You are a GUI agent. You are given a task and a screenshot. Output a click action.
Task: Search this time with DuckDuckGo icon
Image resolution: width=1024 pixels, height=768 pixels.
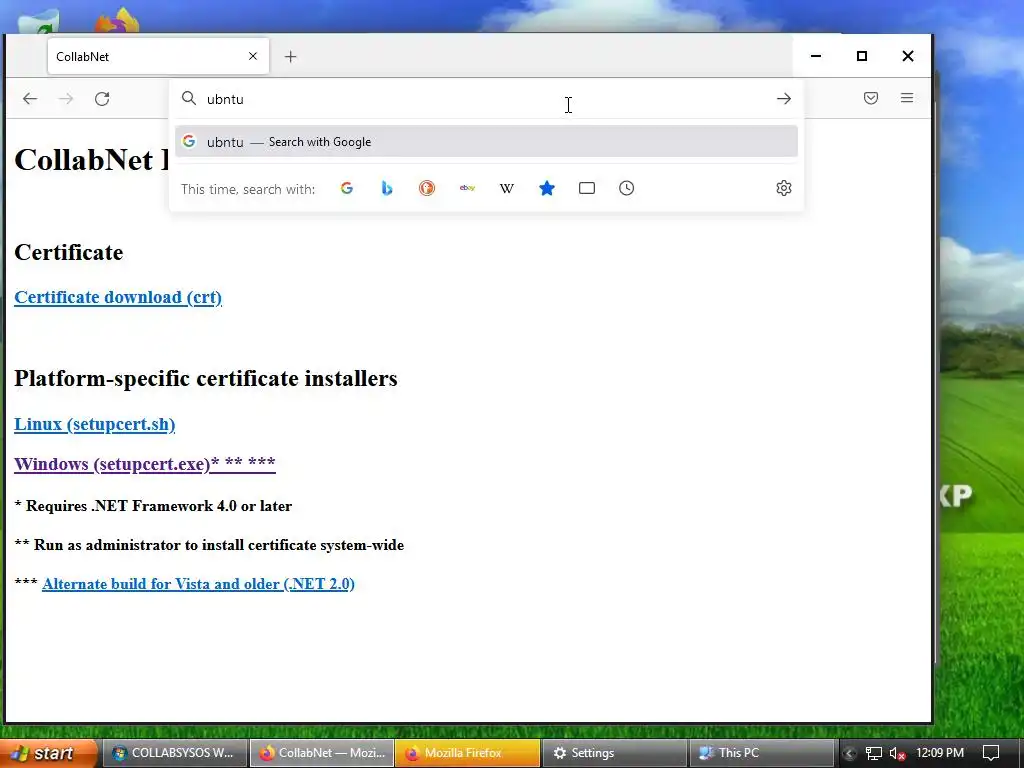pyautogui.click(x=426, y=188)
